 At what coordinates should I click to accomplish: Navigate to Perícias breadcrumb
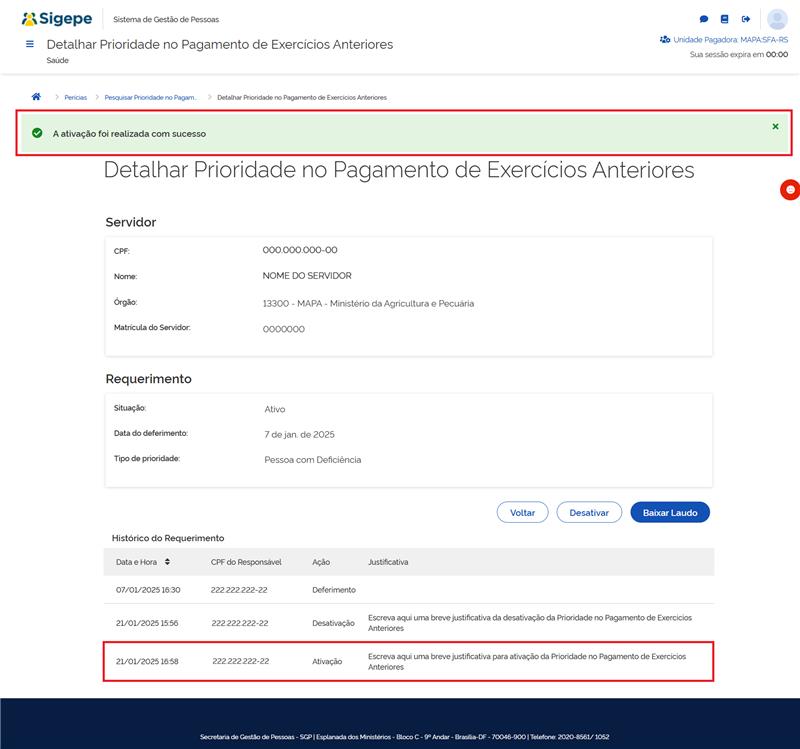click(76, 97)
